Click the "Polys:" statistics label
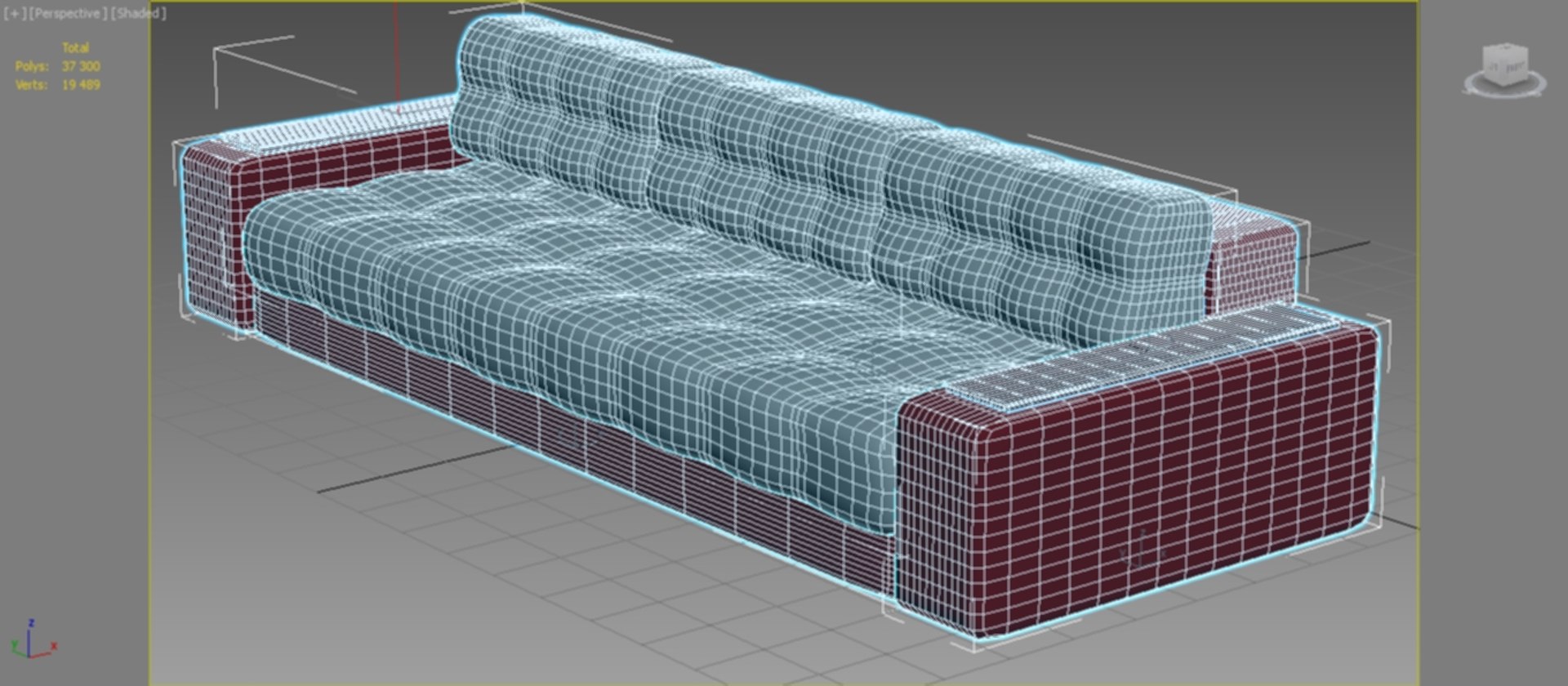The image size is (1568, 686). 32,66
